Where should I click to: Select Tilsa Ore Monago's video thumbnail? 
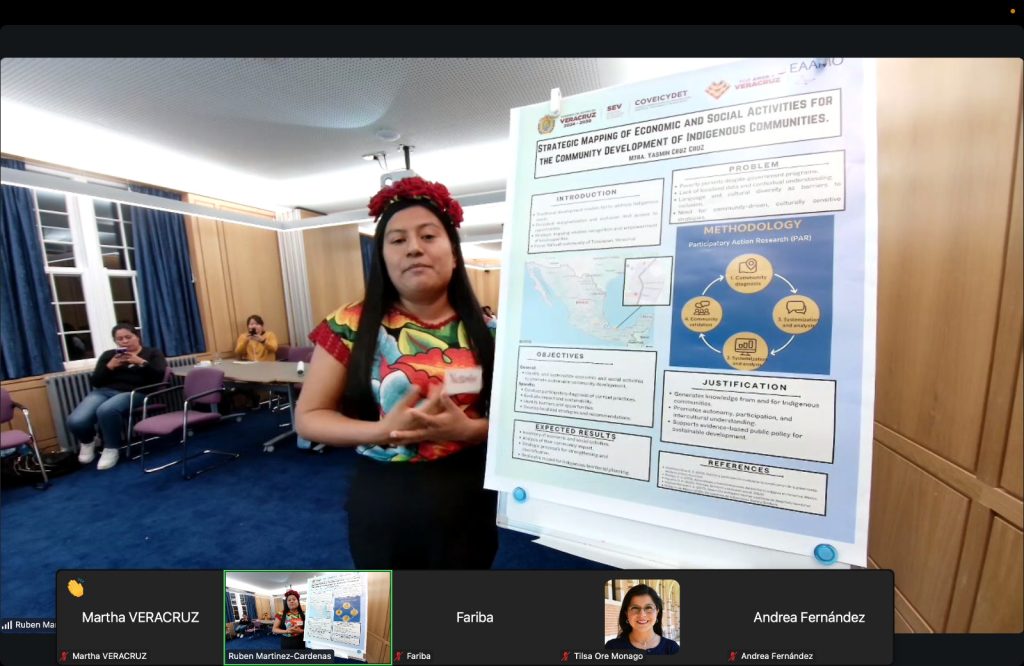641,612
